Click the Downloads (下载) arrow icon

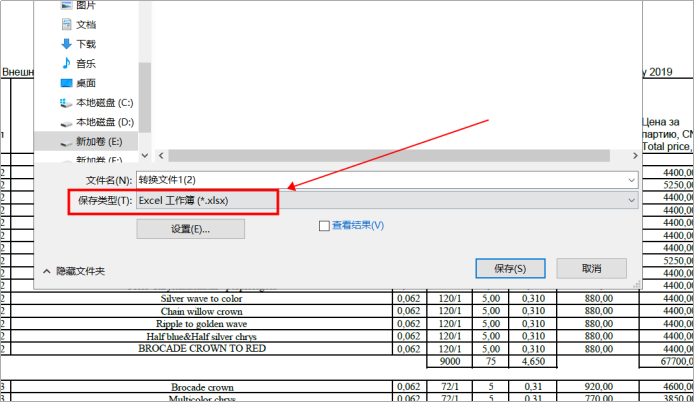pyautogui.click(x=66, y=44)
